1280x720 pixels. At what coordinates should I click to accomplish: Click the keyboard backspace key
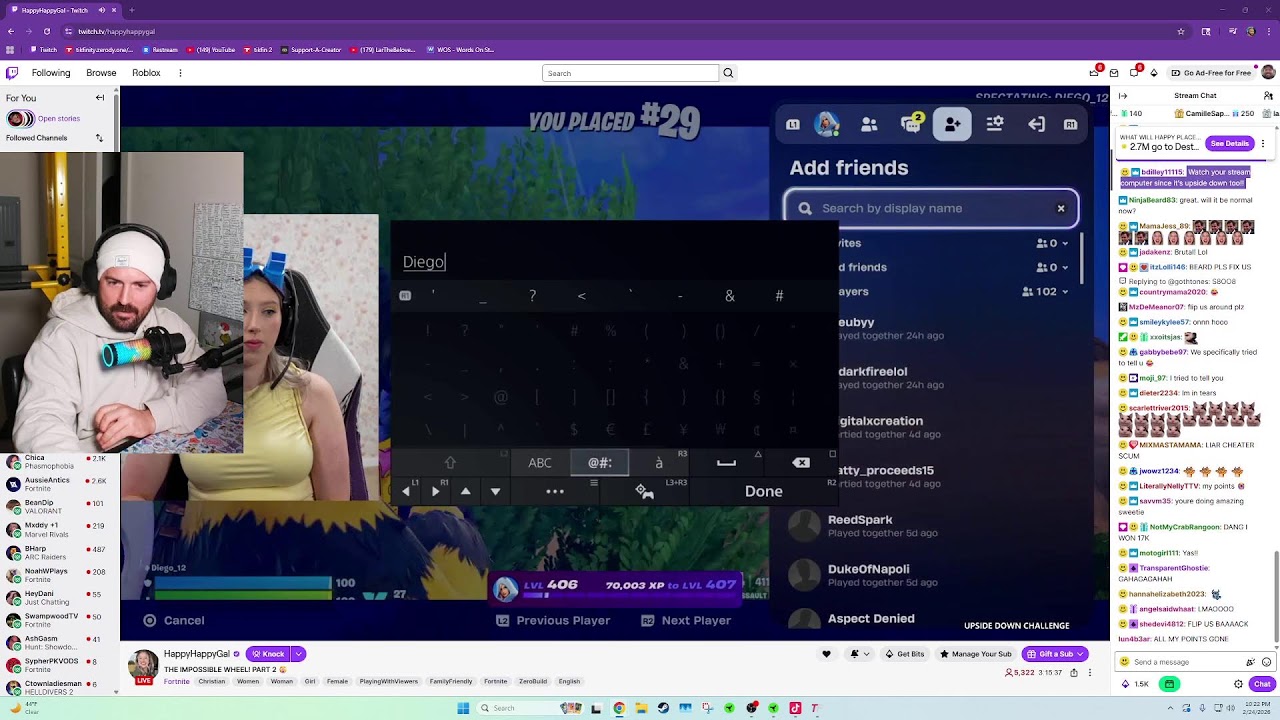(x=801, y=462)
